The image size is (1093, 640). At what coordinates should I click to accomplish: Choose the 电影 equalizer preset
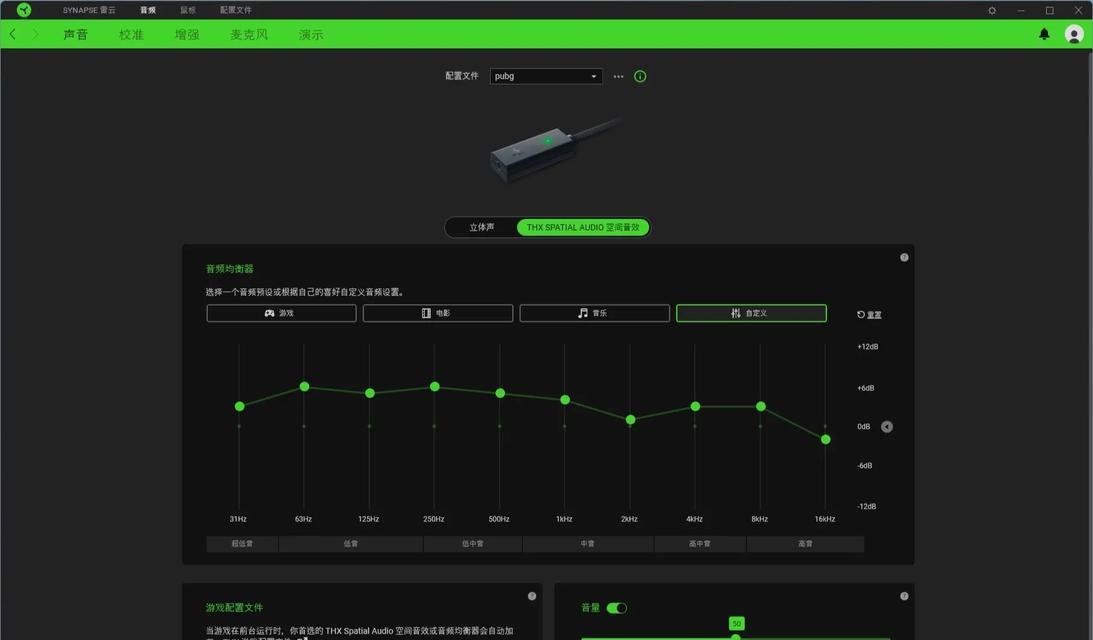(x=438, y=313)
